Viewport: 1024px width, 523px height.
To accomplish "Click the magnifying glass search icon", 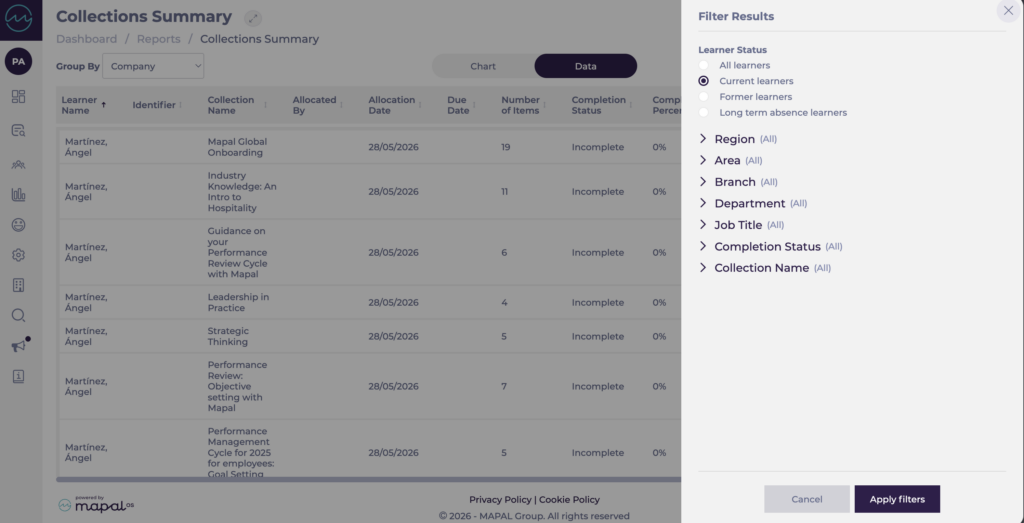I will [x=18, y=315].
